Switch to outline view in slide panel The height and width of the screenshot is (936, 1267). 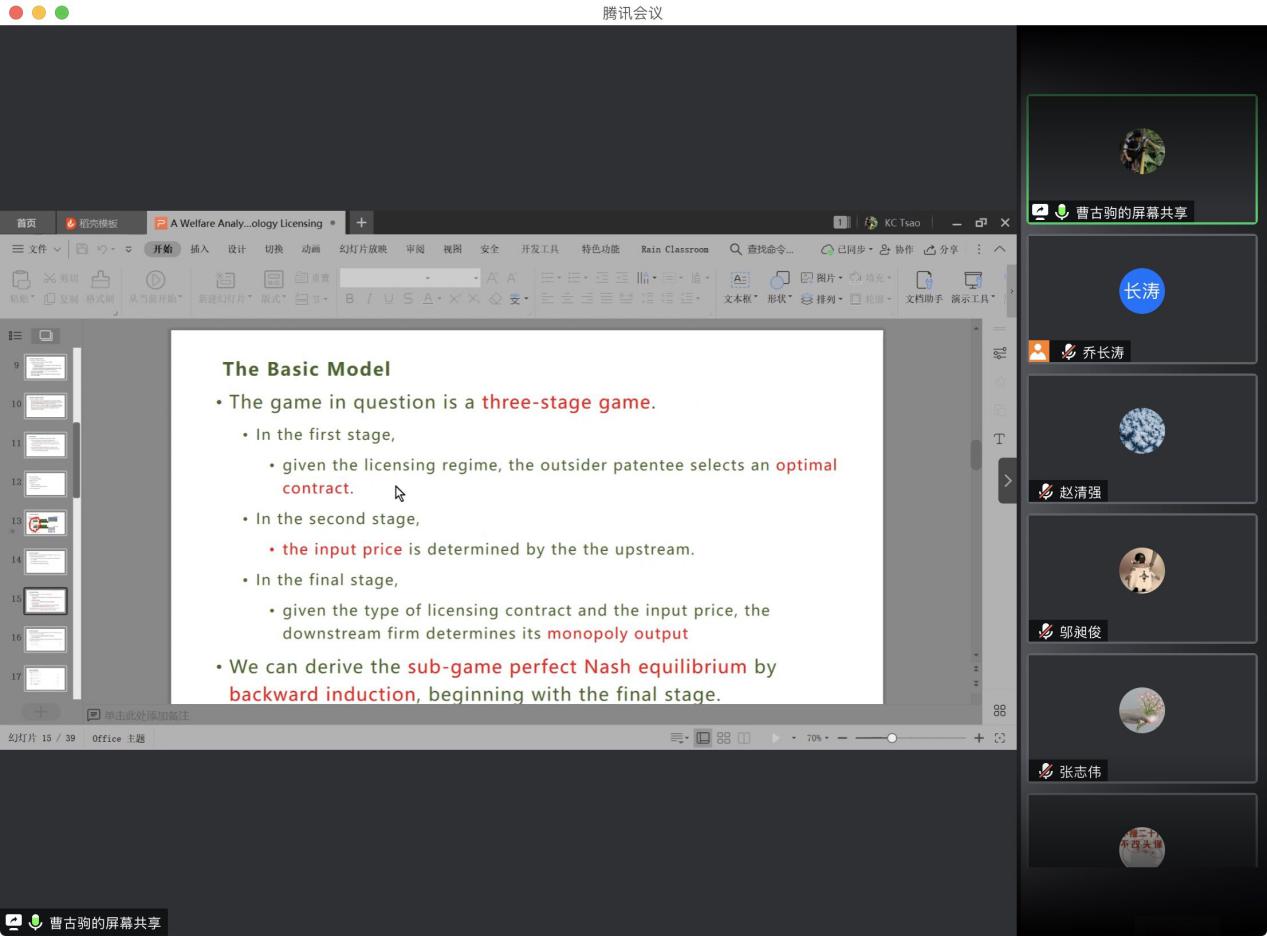tap(15, 336)
